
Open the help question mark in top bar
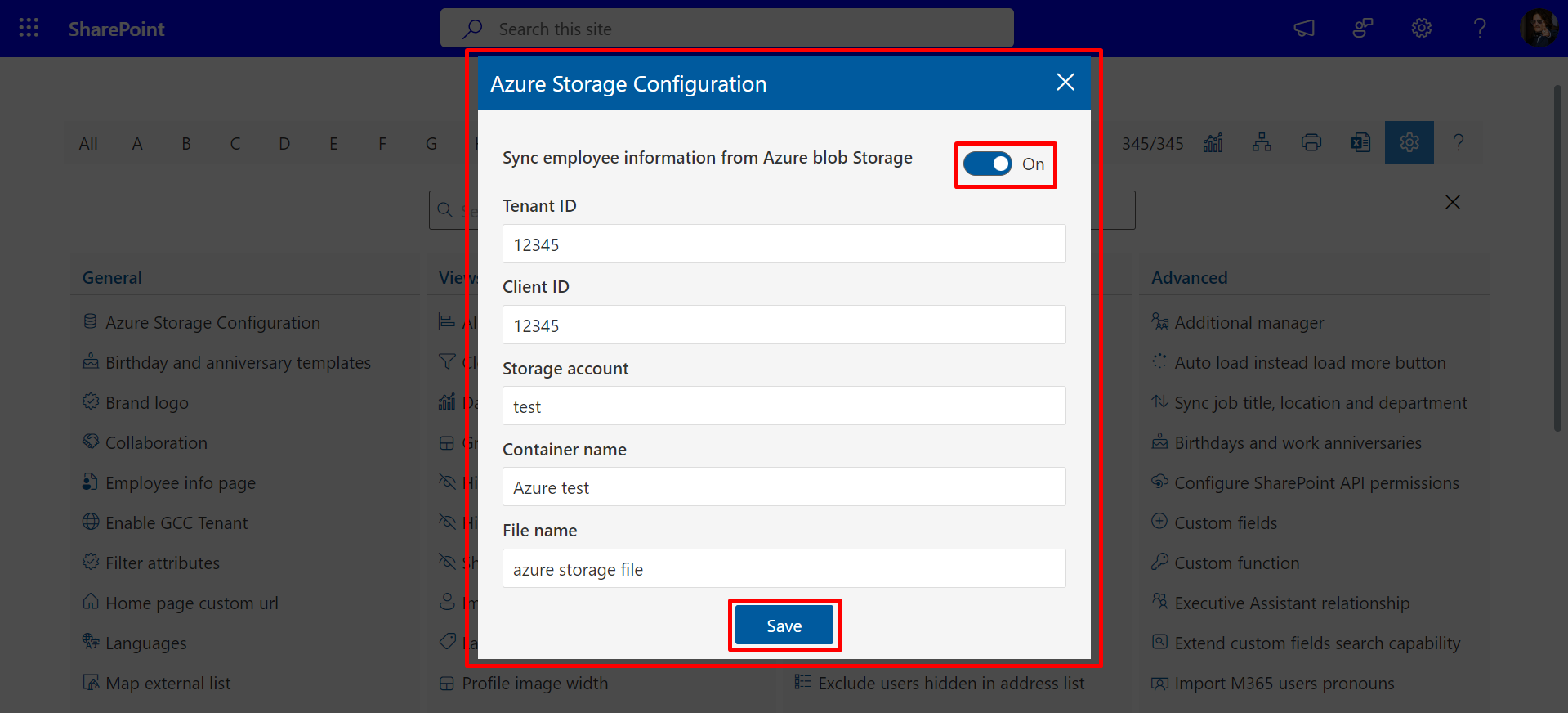(x=1480, y=29)
